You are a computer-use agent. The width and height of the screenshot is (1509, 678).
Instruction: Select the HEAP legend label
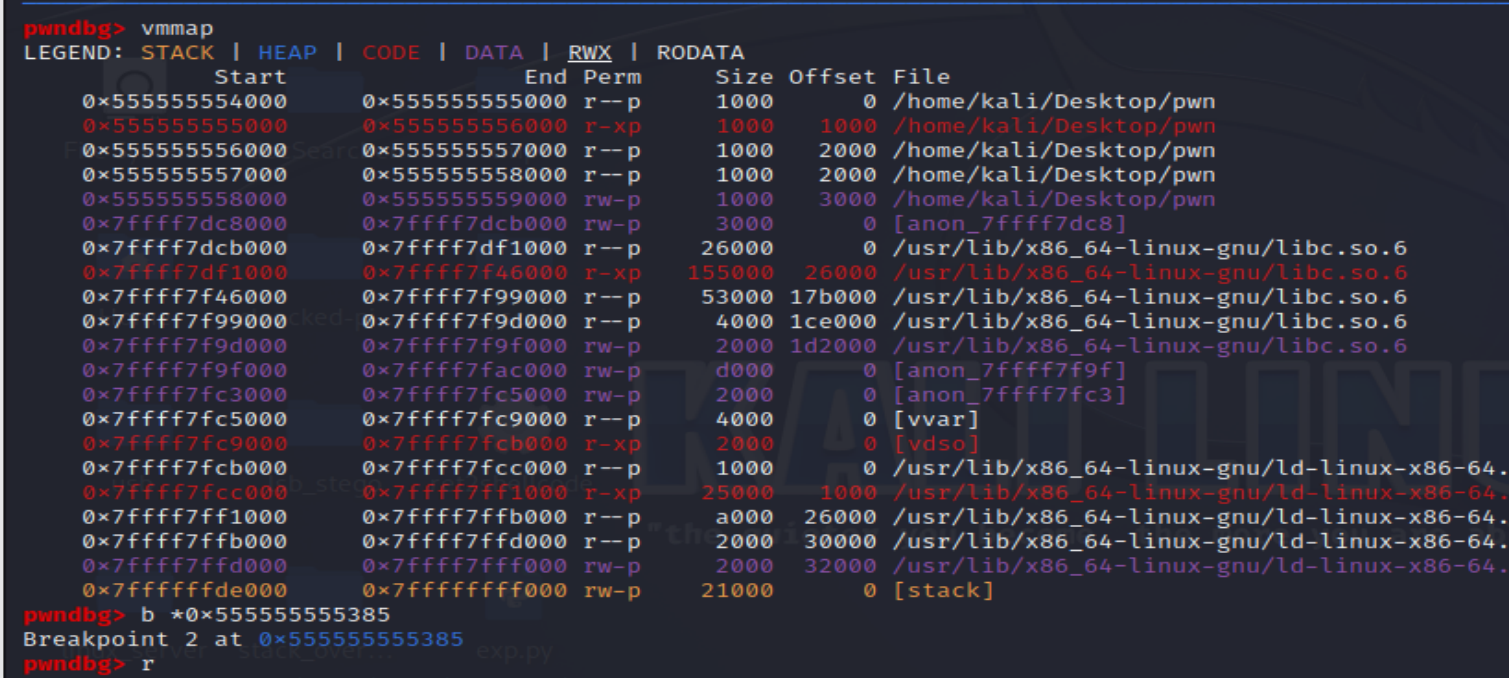[287, 53]
